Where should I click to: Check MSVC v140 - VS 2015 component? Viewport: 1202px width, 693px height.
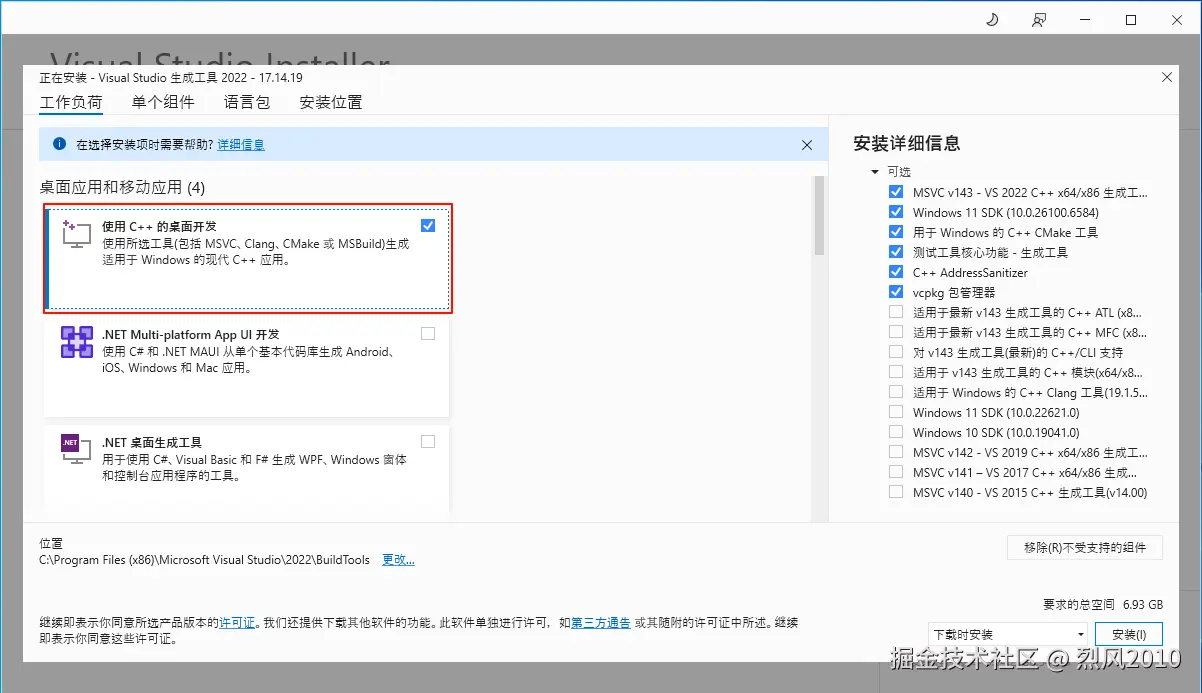coord(896,492)
